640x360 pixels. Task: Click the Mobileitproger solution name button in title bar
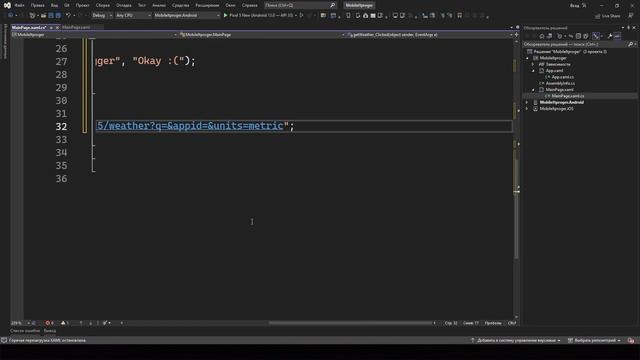(x=359, y=5)
